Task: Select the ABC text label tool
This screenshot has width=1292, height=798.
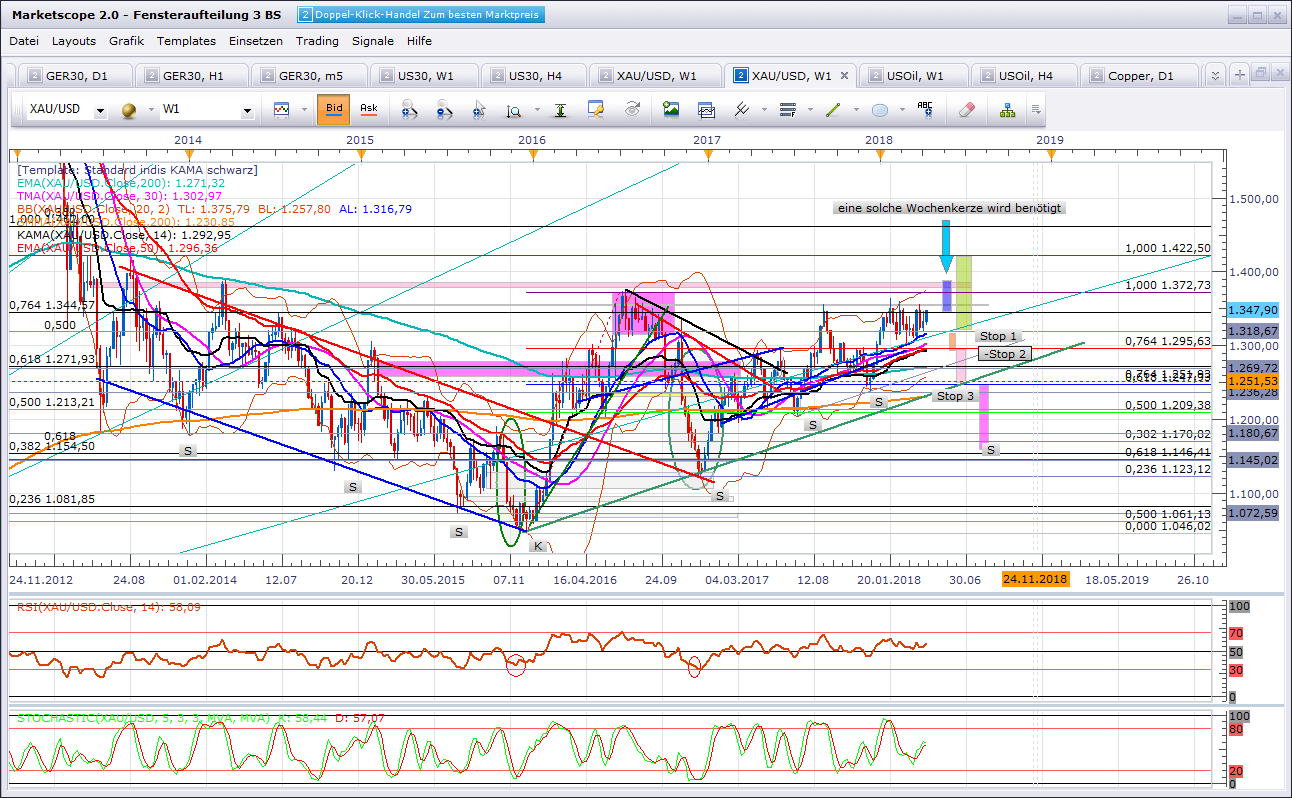Action: (926, 110)
